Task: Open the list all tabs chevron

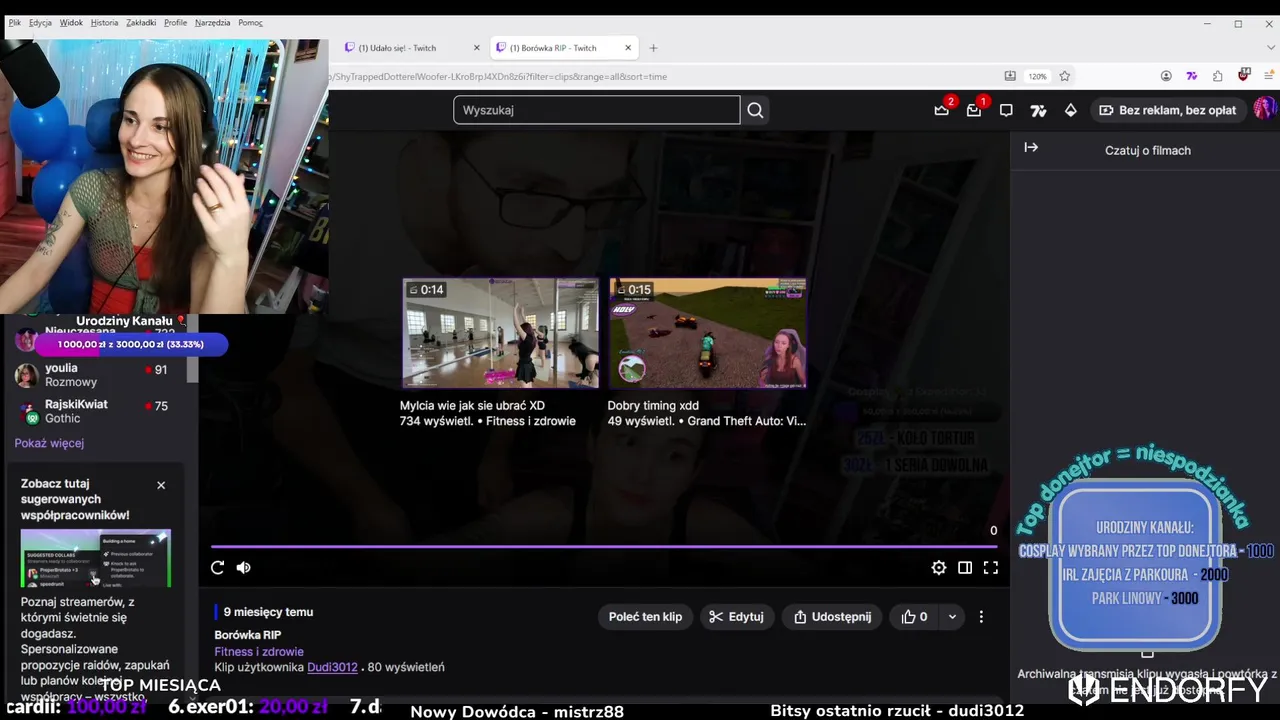Action: pos(1271,48)
